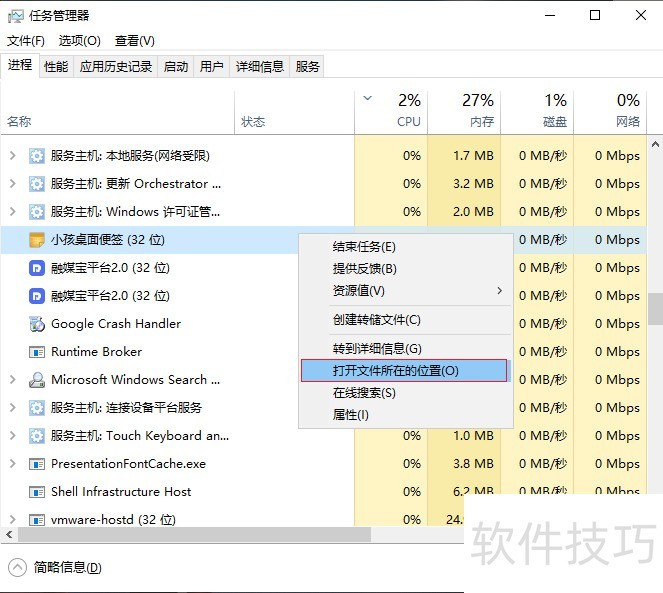Screen dimensions: 663x593
Task: Switch to the 应用历史记录 tab
Action: point(115,66)
